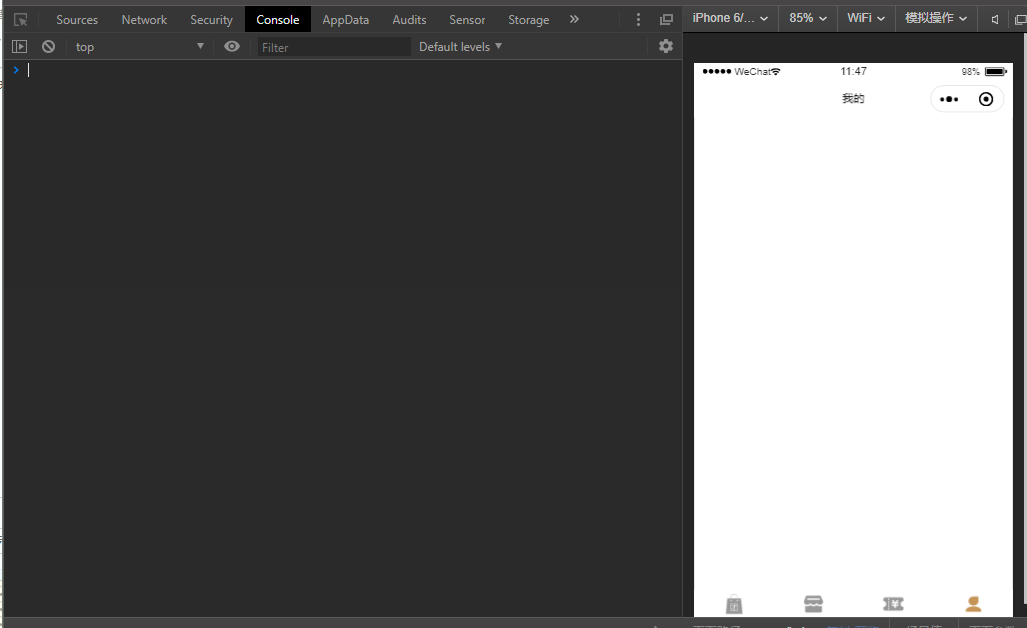The height and width of the screenshot is (628, 1027).
Task: Clear the console output
Action: (48, 46)
